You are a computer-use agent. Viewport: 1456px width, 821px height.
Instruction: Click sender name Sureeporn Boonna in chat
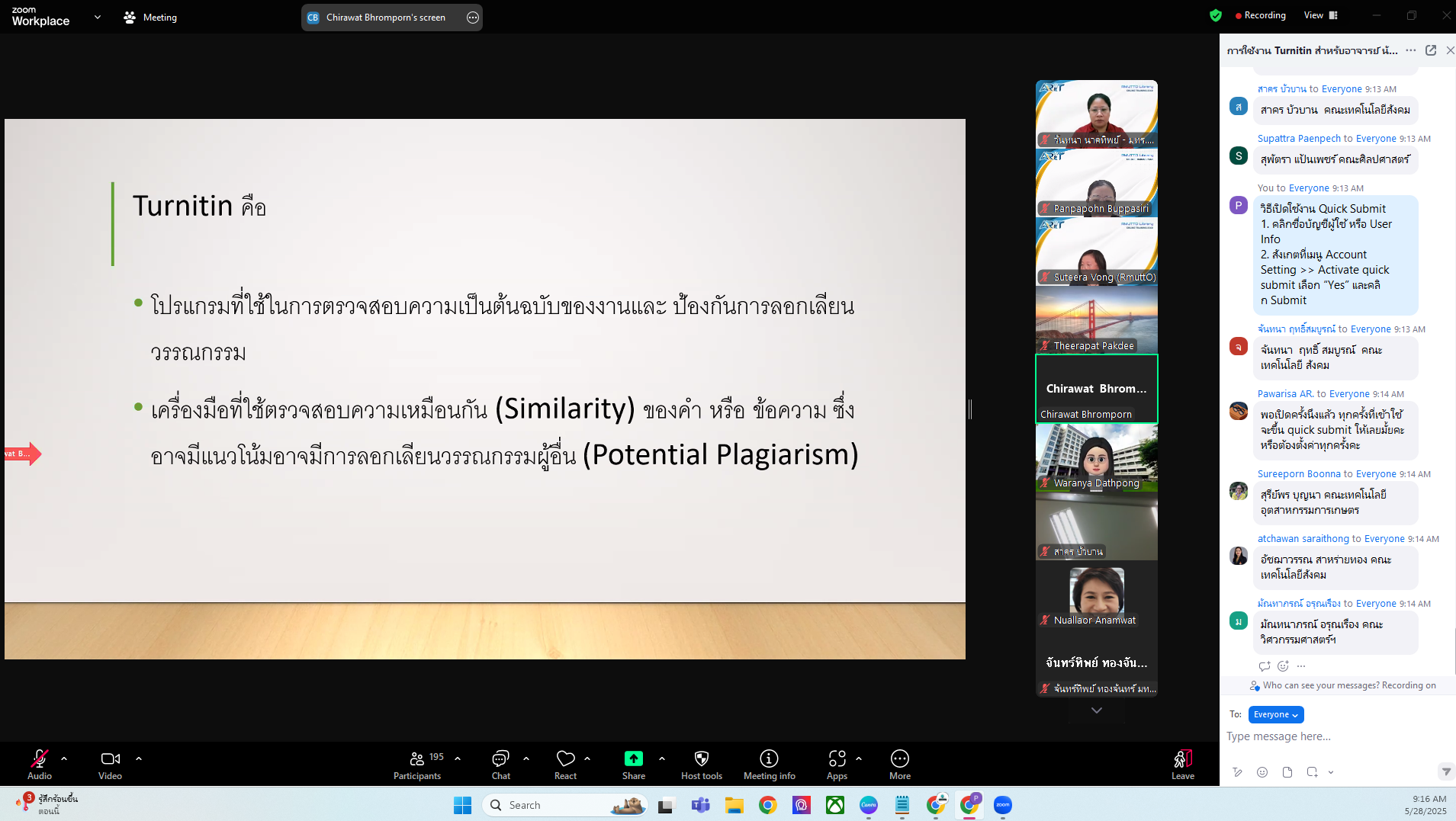click(x=1299, y=474)
